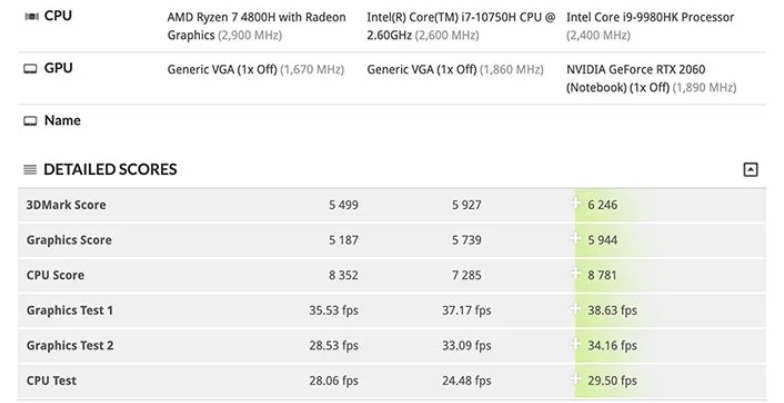Screen dimensions: 784x403
Task: Click the plus icon beside 29.50 fps
Action: pyautogui.click(x=576, y=380)
